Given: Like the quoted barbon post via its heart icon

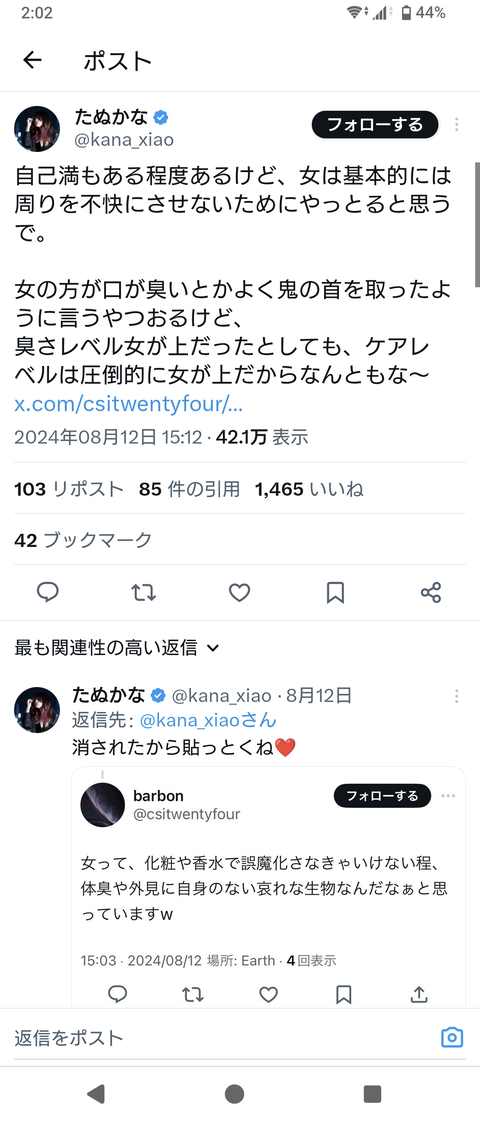Looking at the screenshot, I should [x=268, y=994].
